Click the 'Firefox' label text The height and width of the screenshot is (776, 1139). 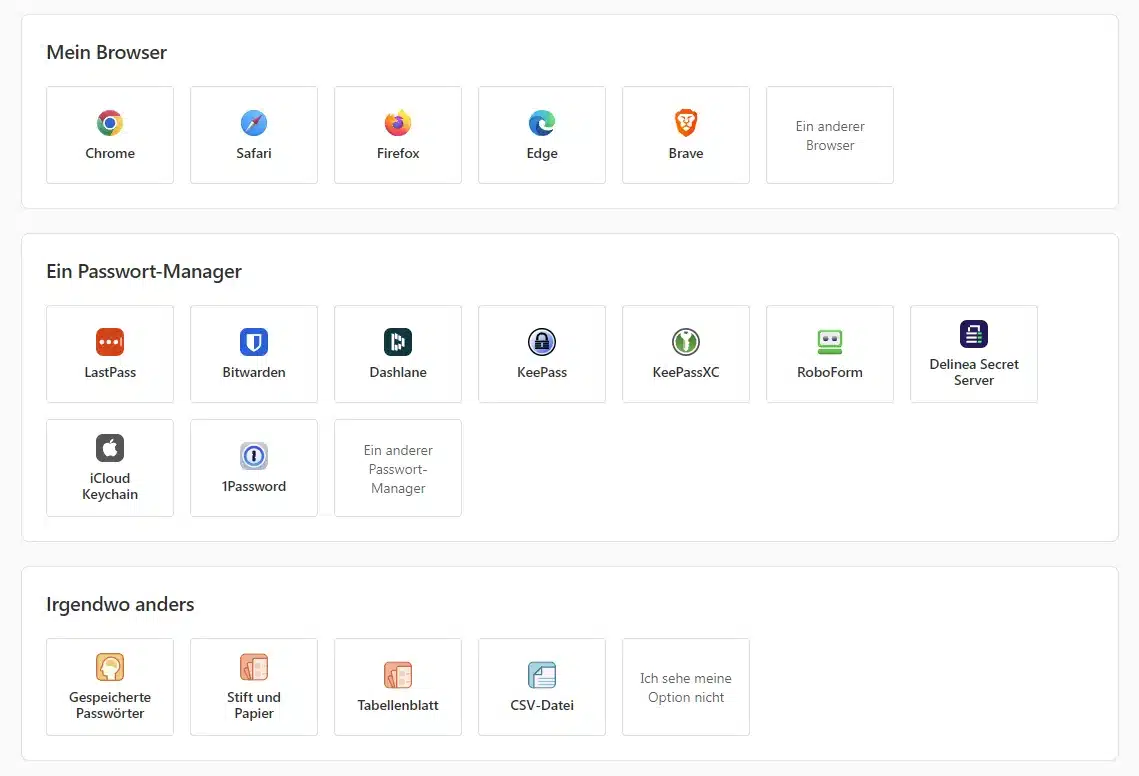point(397,153)
